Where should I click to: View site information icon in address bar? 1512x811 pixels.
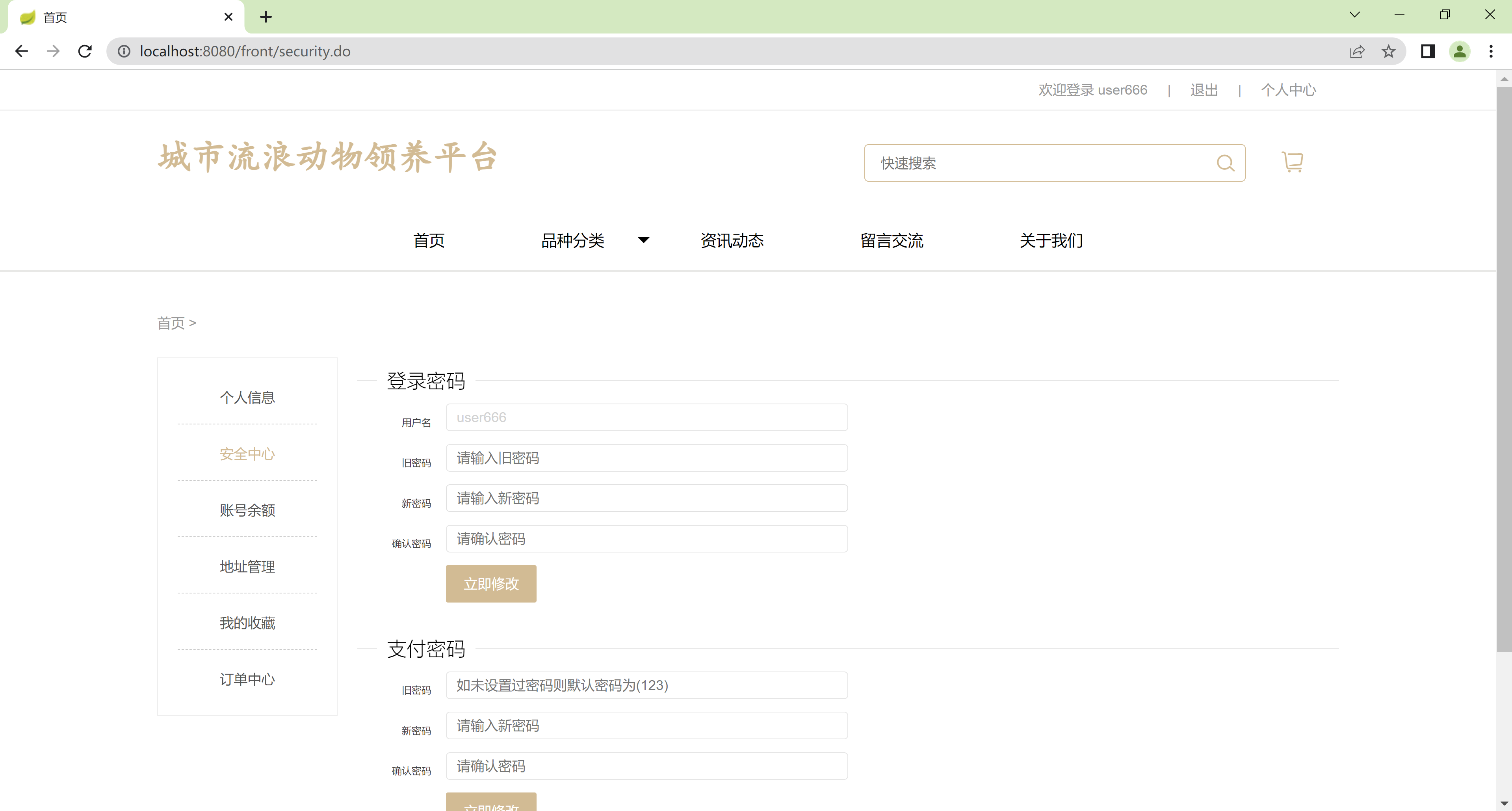[x=124, y=51]
